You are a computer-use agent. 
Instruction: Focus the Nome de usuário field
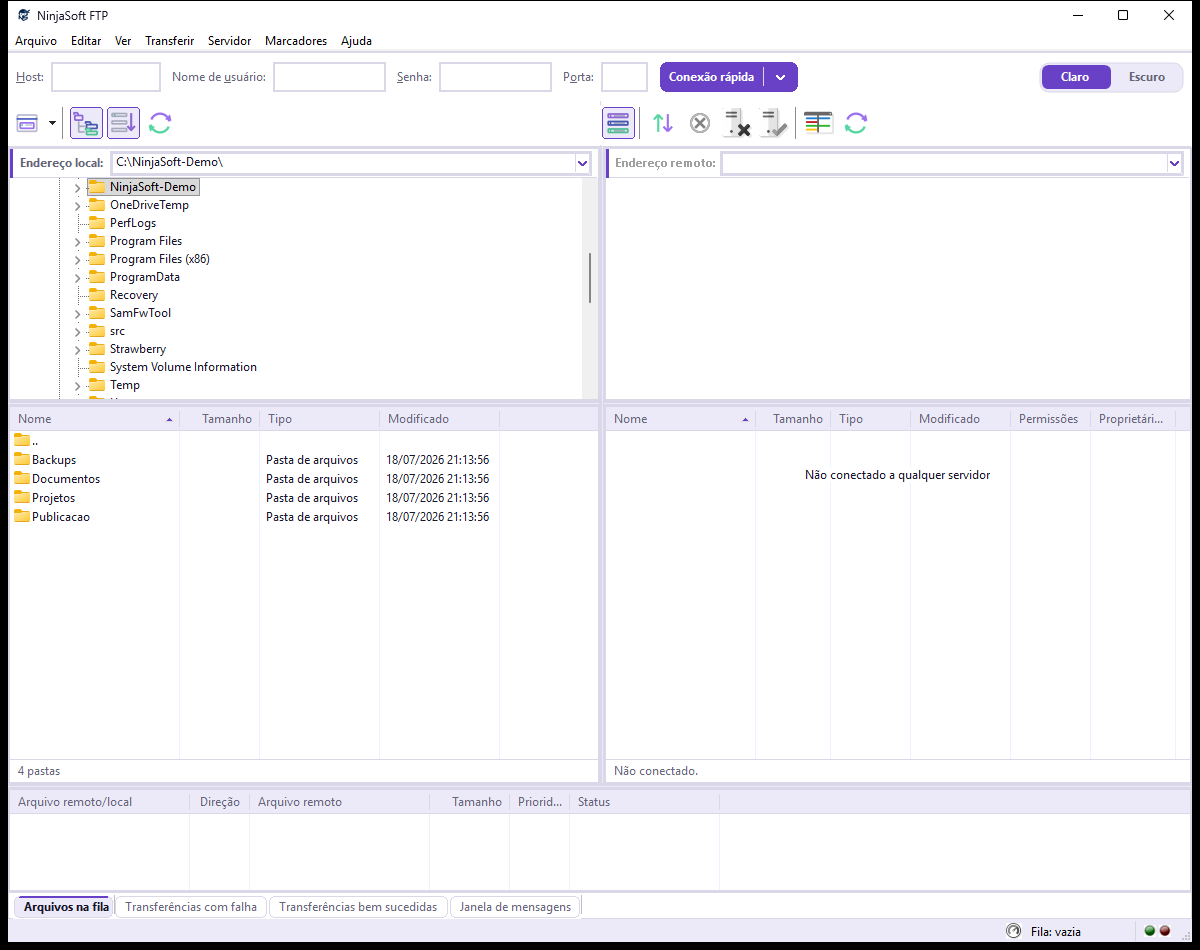tap(329, 77)
